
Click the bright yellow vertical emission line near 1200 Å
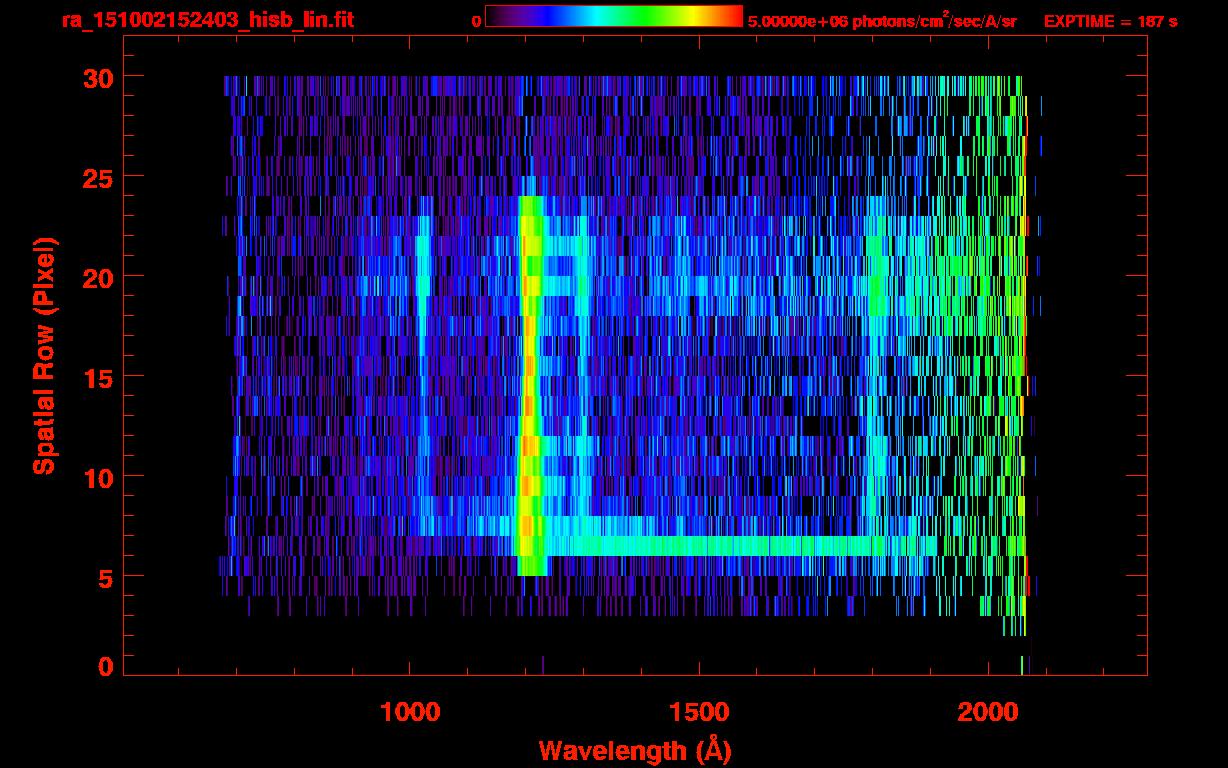[529, 400]
